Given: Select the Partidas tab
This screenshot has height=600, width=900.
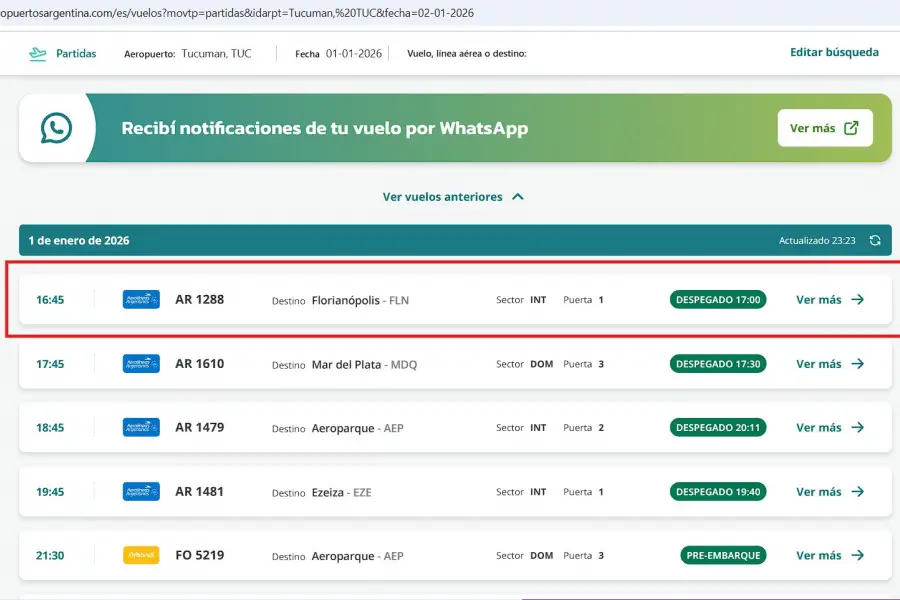Looking at the screenshot, I should [x=75, y=53].
